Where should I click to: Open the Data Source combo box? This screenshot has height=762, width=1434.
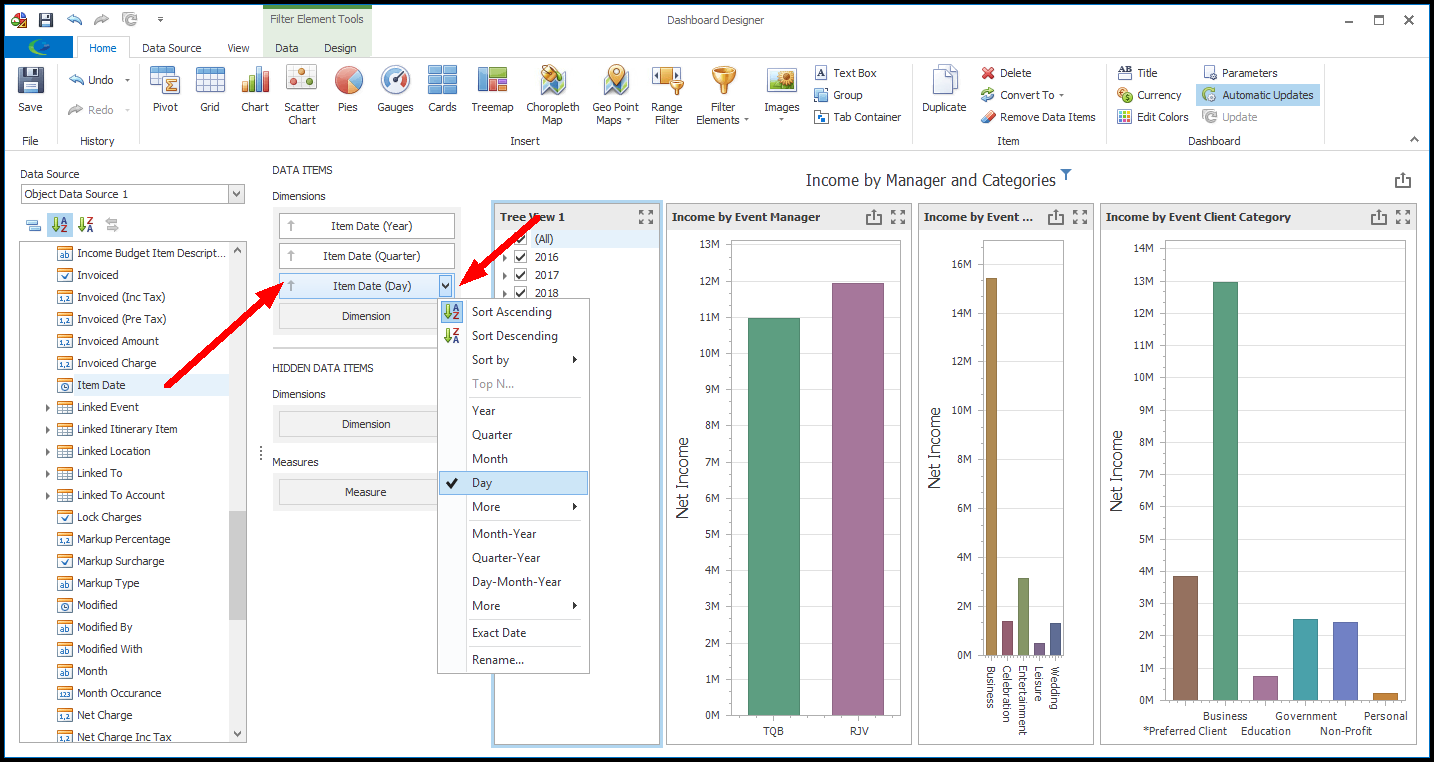[x=132, y=194]
